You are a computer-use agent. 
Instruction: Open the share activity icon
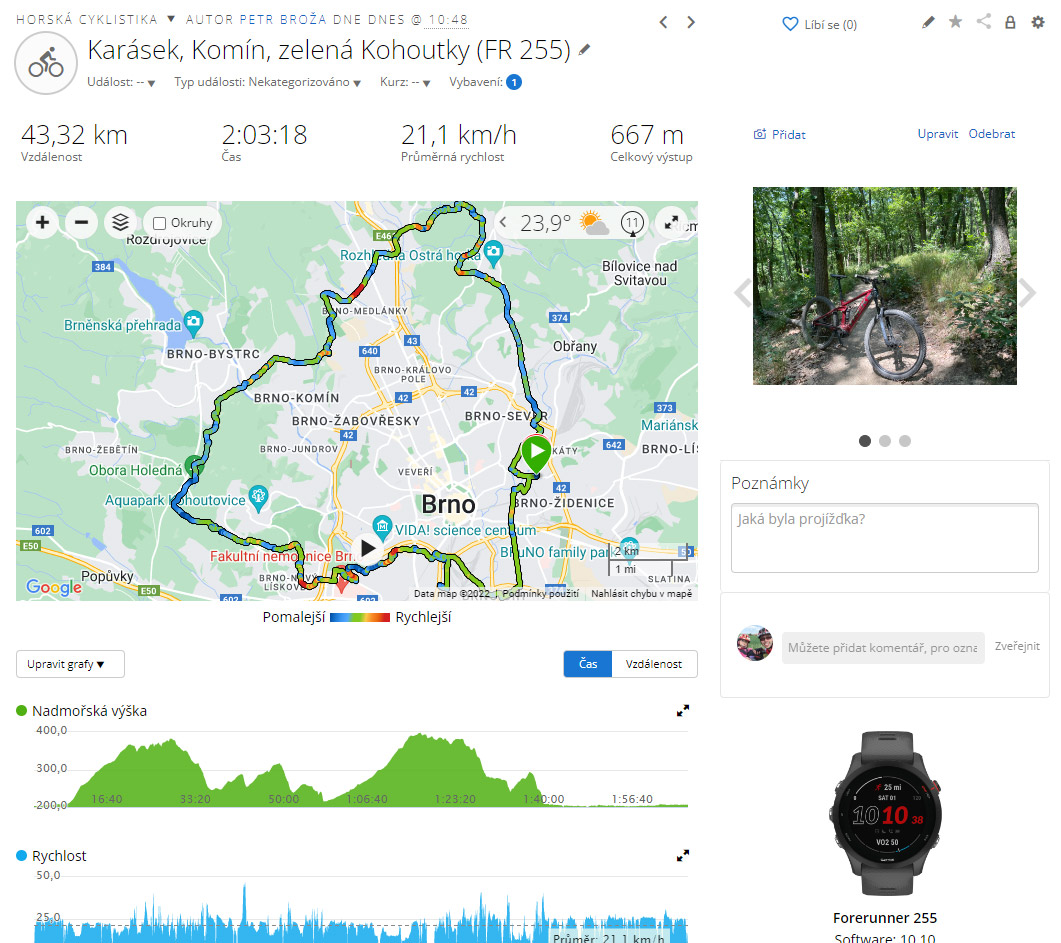tap(983, 22)
